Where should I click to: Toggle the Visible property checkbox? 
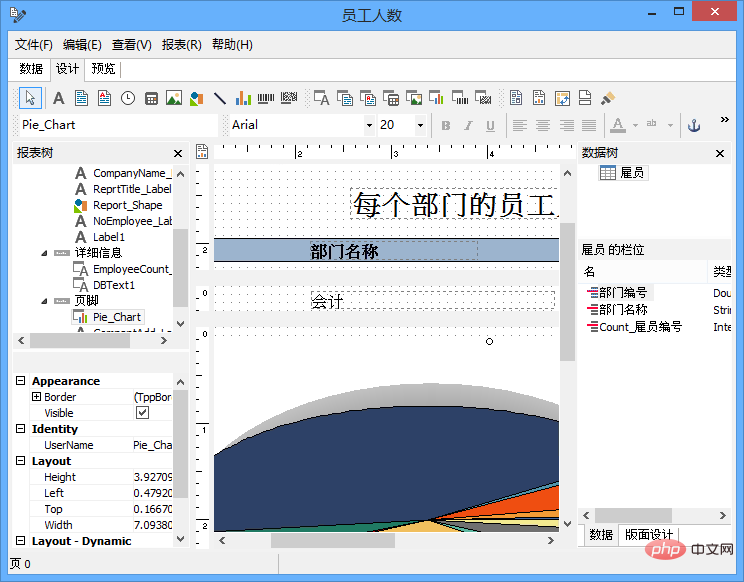tap(142, 413)
